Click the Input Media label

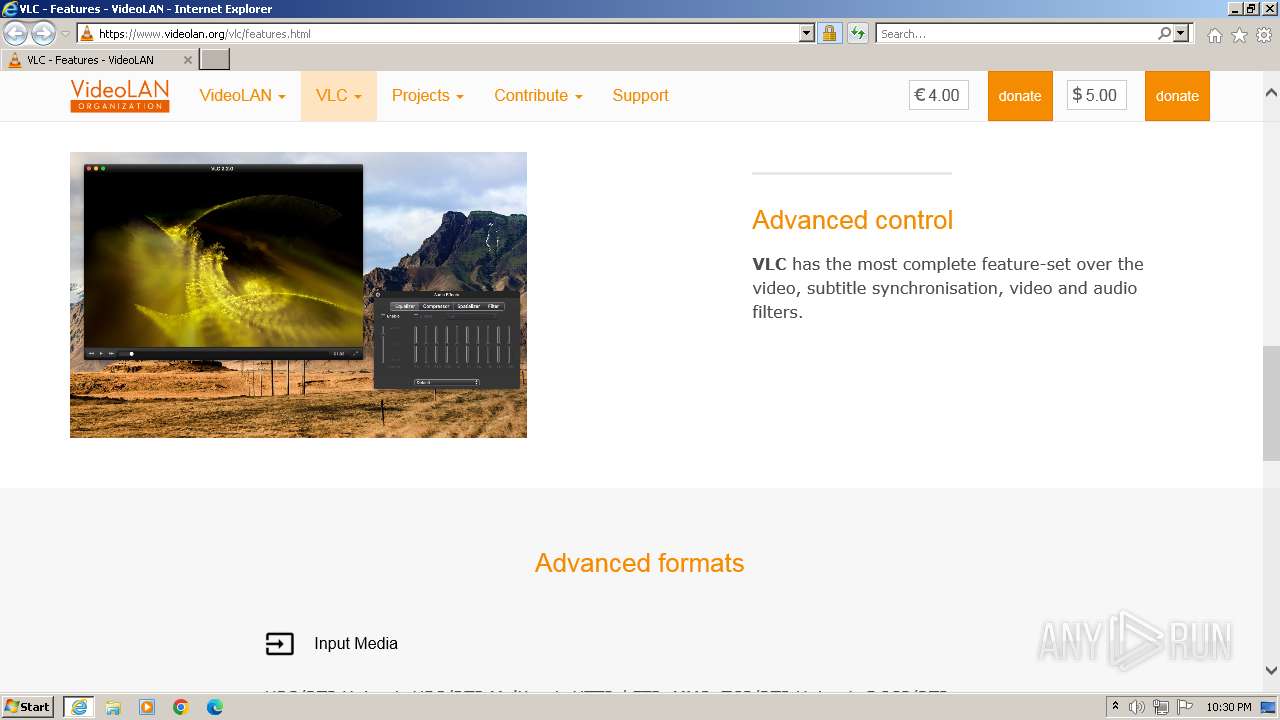click(356, 644)
